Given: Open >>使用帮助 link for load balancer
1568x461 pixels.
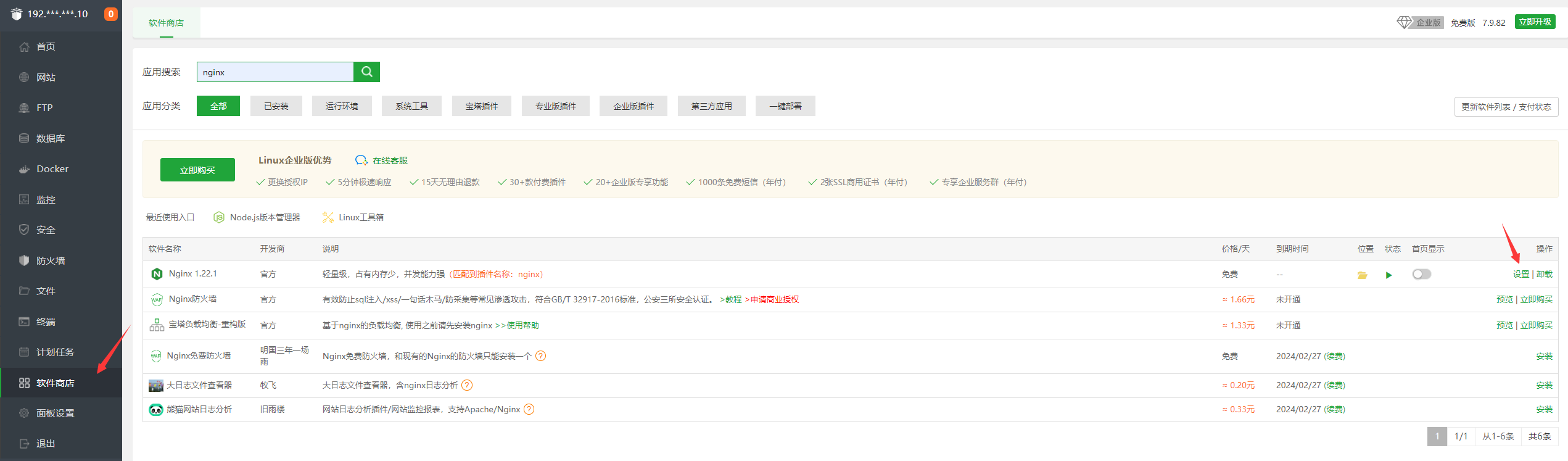Looking at the screenshot, I should (x=517, y=325).
